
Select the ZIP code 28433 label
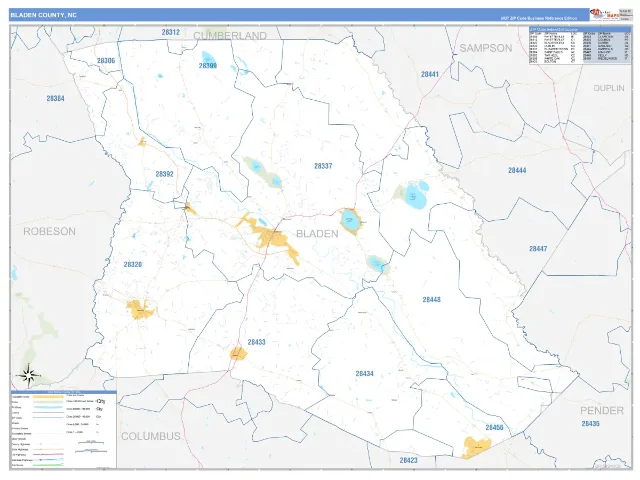click(256, 342)
